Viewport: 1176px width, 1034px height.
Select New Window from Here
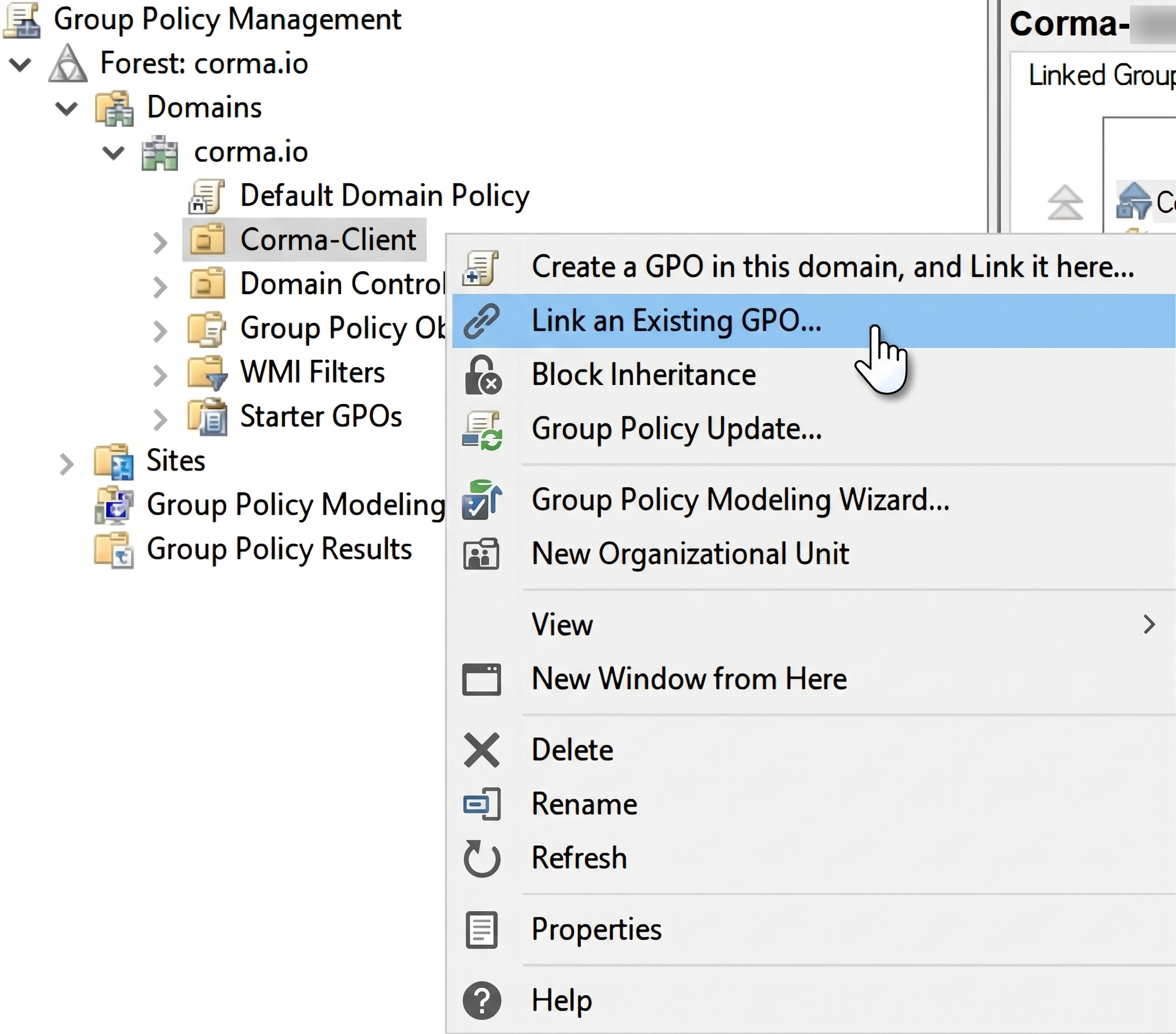coord(814,679)
